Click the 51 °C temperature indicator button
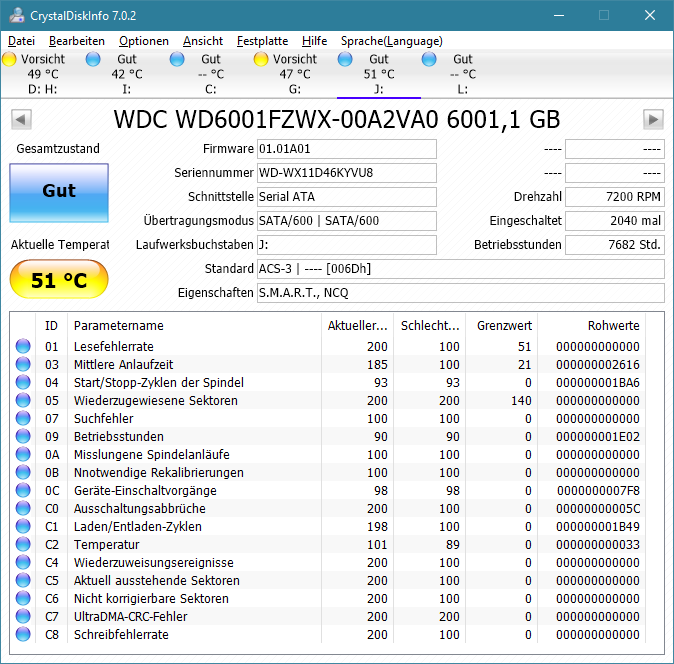674x664 pixels. pos(59,279)
